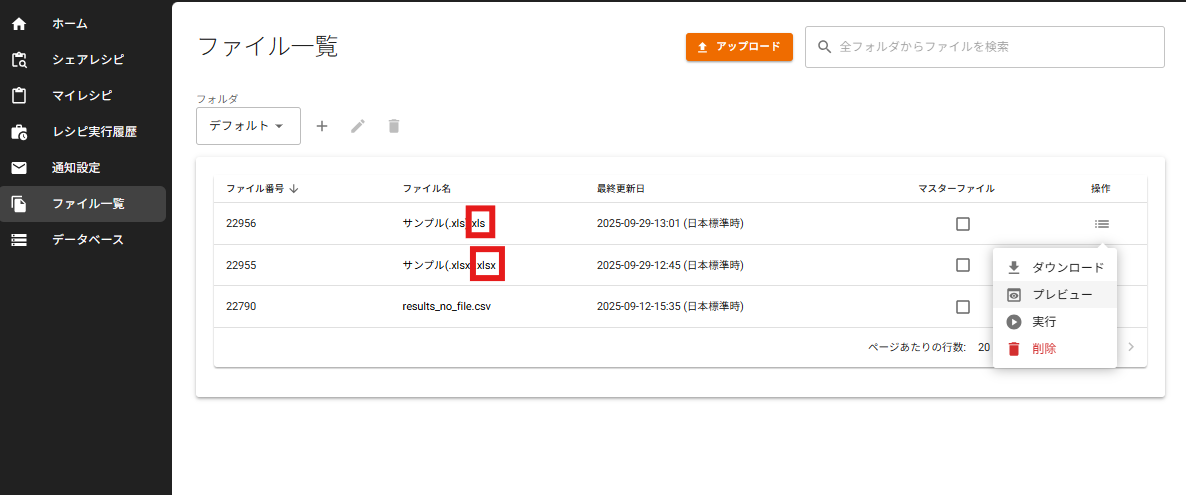This screenshot has height=495, width=1186.
Task: Check マスターファイル box for file 22955
Action: (x=963, y=265)
